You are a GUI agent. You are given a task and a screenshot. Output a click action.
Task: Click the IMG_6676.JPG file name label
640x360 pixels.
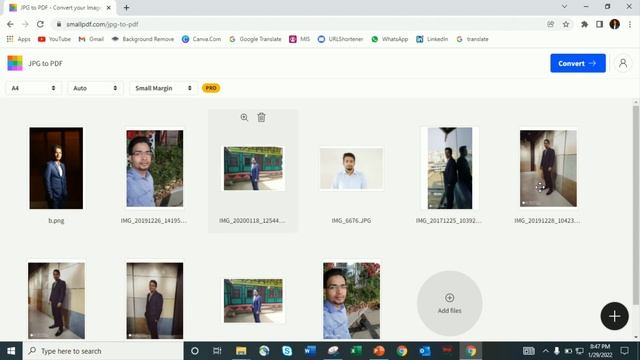[351, 220]
